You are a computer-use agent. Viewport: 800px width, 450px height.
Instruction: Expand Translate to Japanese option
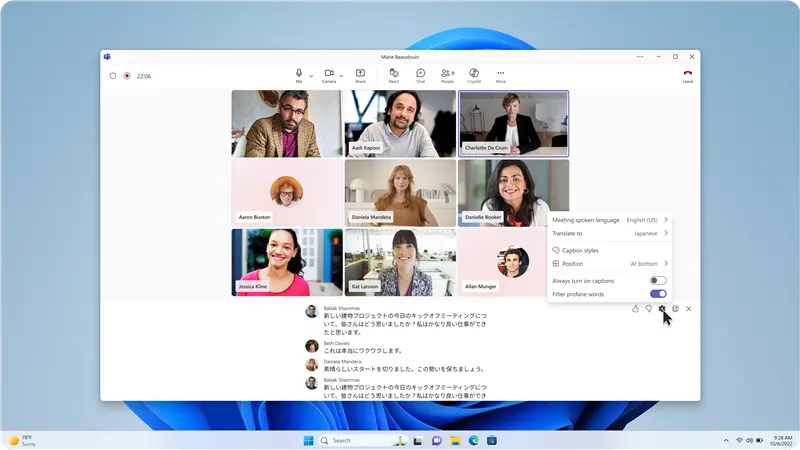coord(610,233)
